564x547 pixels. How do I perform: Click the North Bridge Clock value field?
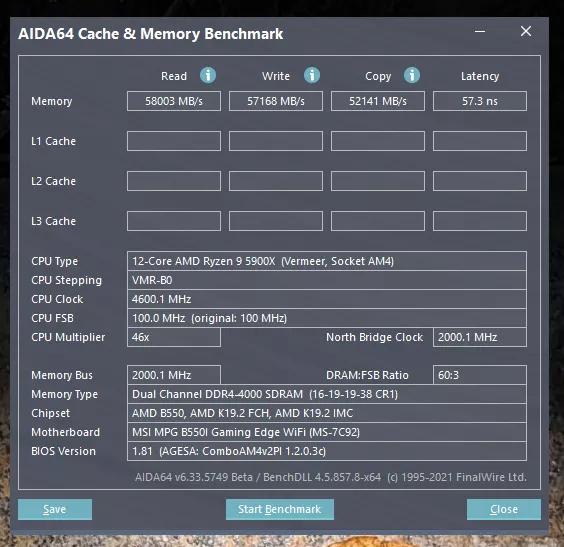(x=480, y=337)
